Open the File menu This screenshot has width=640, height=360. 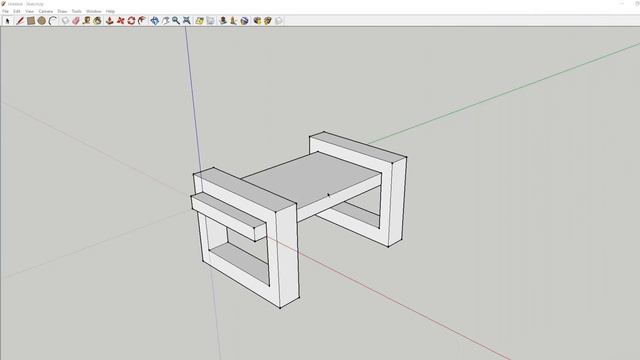(x=5, y=11)
